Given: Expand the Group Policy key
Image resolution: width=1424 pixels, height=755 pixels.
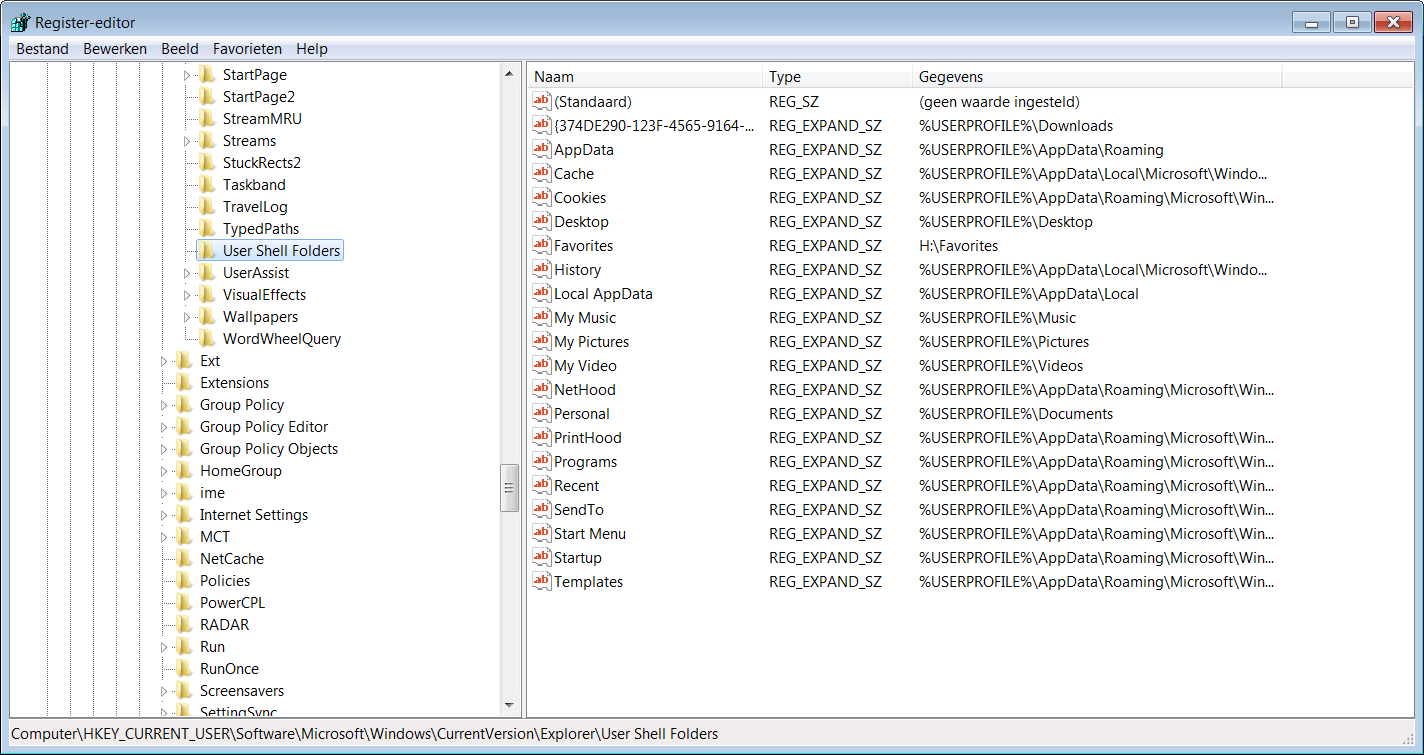Looking at the screenshot, I should tap(163, 405).
